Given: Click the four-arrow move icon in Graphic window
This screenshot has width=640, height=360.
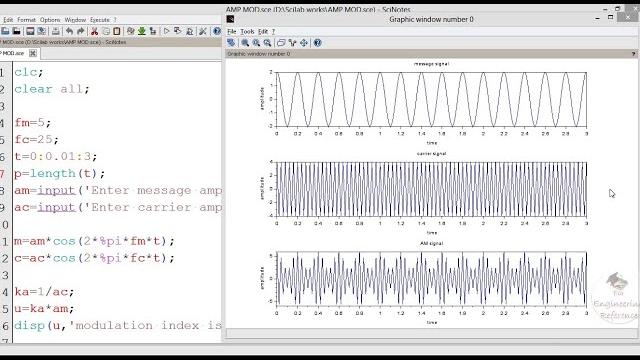Looking at the screenshot, I should click(304, 42).
